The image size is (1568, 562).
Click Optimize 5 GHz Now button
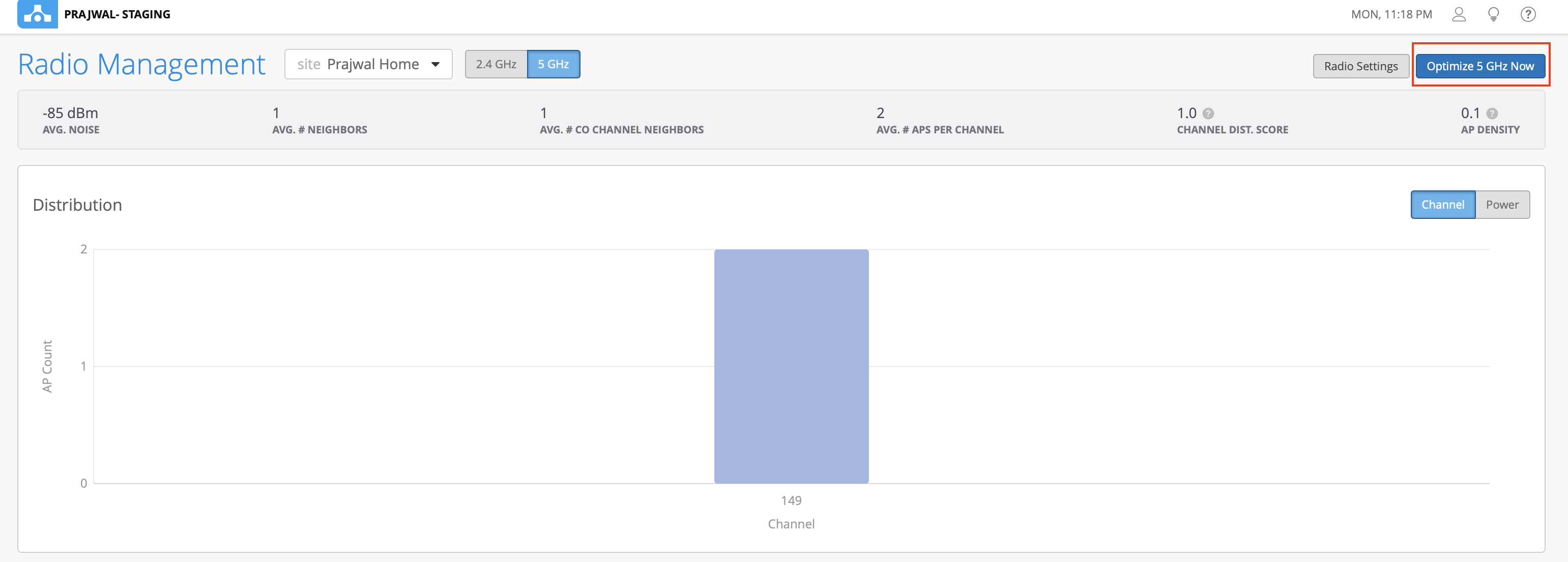pos(1480,66)
